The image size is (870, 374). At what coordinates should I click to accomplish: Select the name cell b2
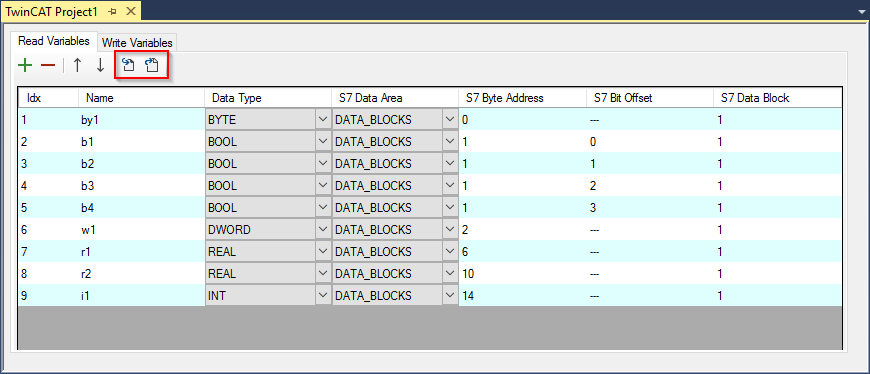coord(141,164)
